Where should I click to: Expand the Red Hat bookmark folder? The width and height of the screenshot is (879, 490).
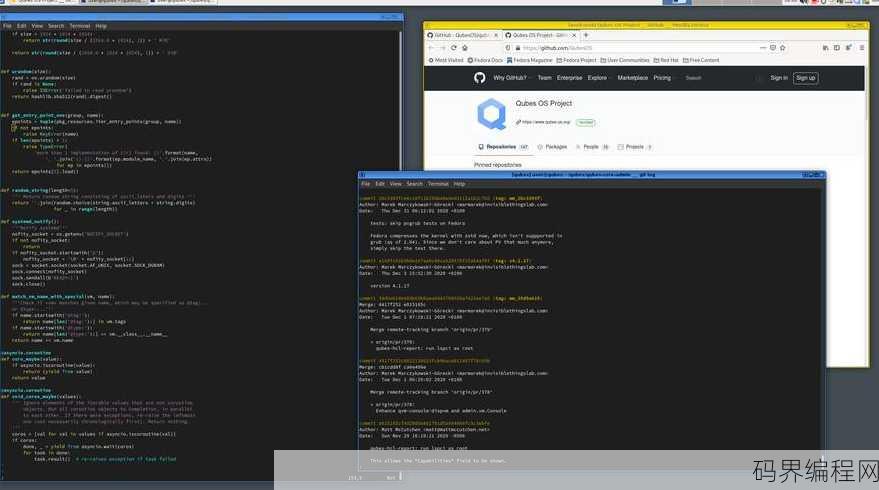point(666,60)
